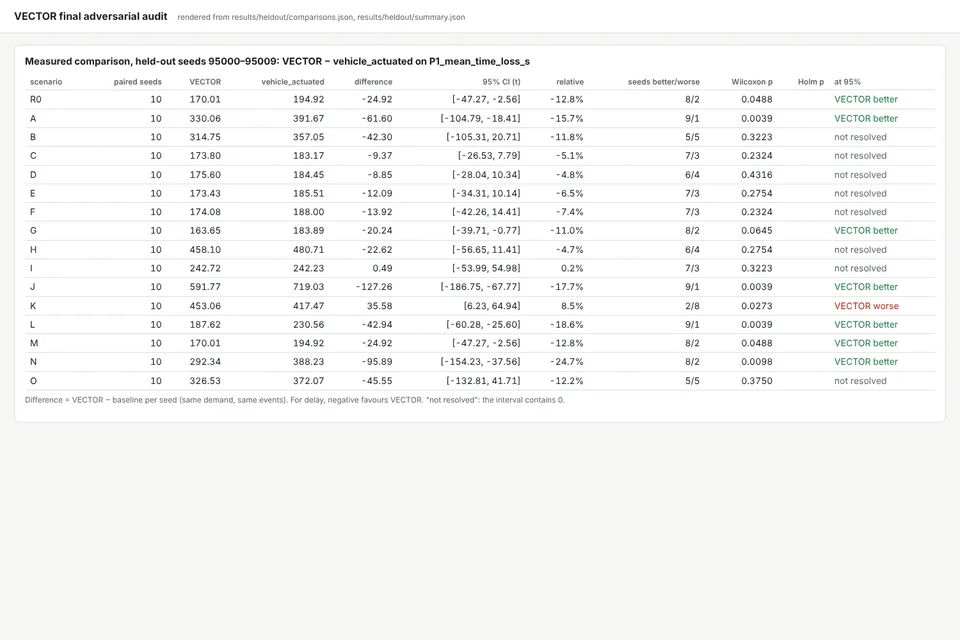Viewport: 960px width, 640px height.
Task: Click the "vehicle_actuated" column header
Action: (293, 81)
